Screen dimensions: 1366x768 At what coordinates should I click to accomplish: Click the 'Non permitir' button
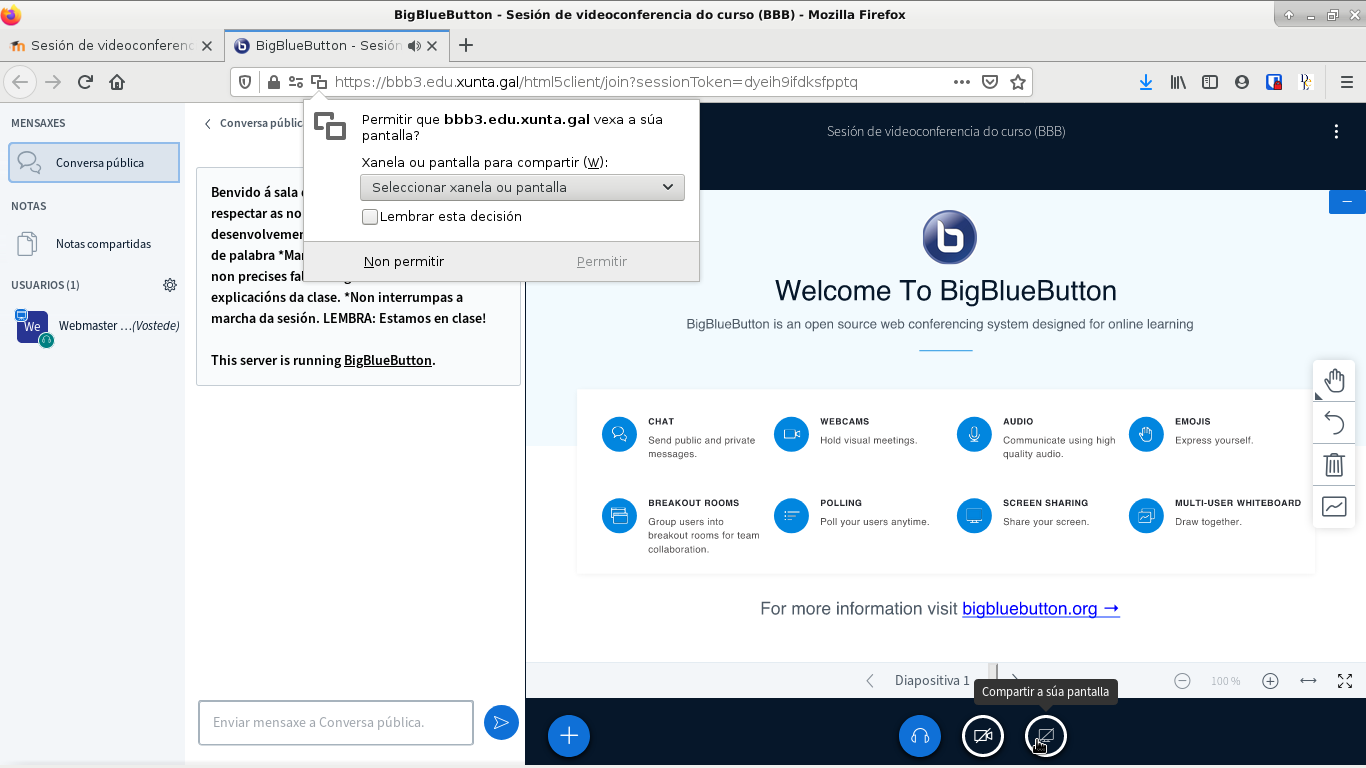click(404, 261)
